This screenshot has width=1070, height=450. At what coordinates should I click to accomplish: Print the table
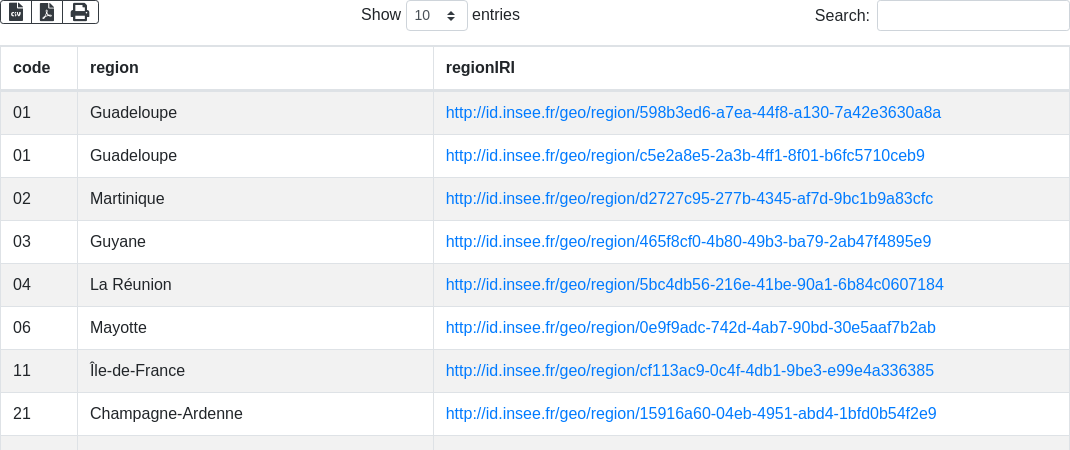tap(80, 12)
